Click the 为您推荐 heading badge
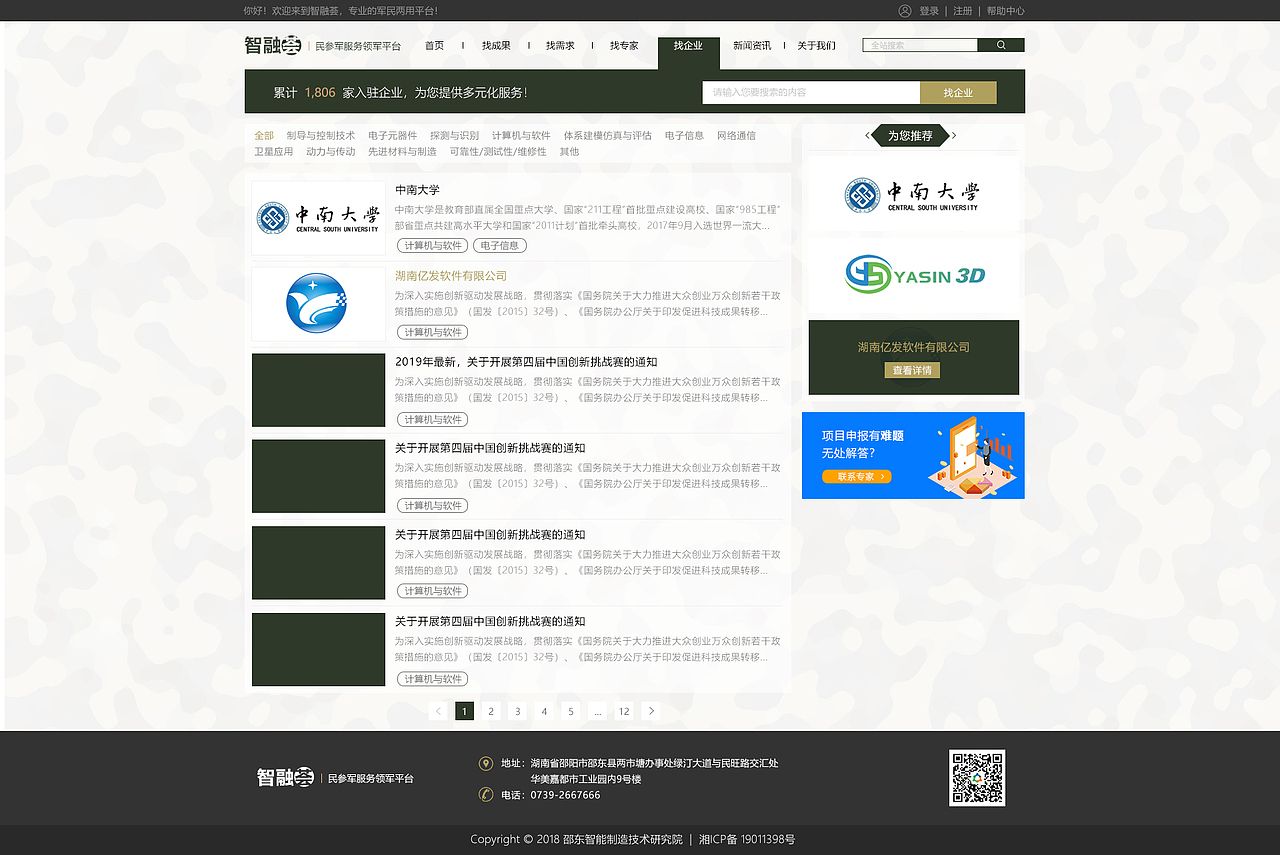This screenshot has height=855, width=1280. pos(910,136)
